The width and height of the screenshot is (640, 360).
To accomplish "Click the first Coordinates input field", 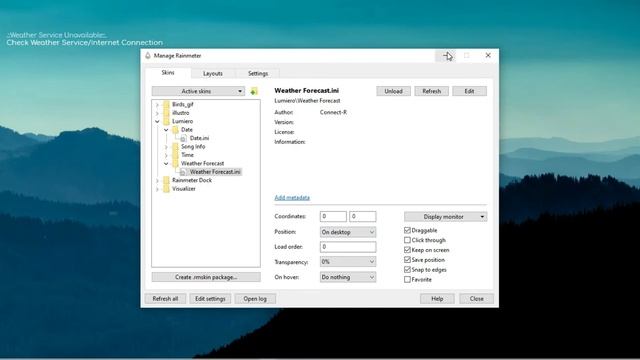I will point(333,216).
